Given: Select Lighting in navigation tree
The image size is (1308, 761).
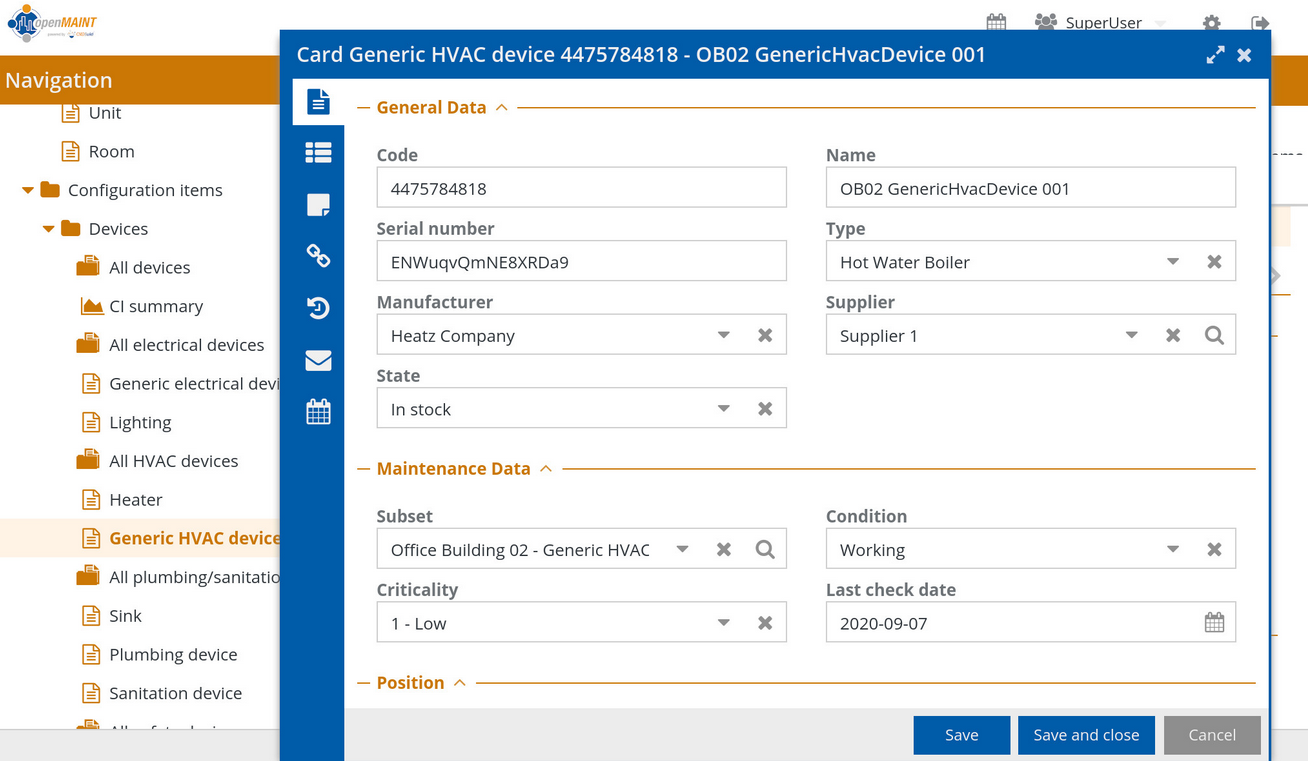Looking at the screenshot, I should point(140,422).
